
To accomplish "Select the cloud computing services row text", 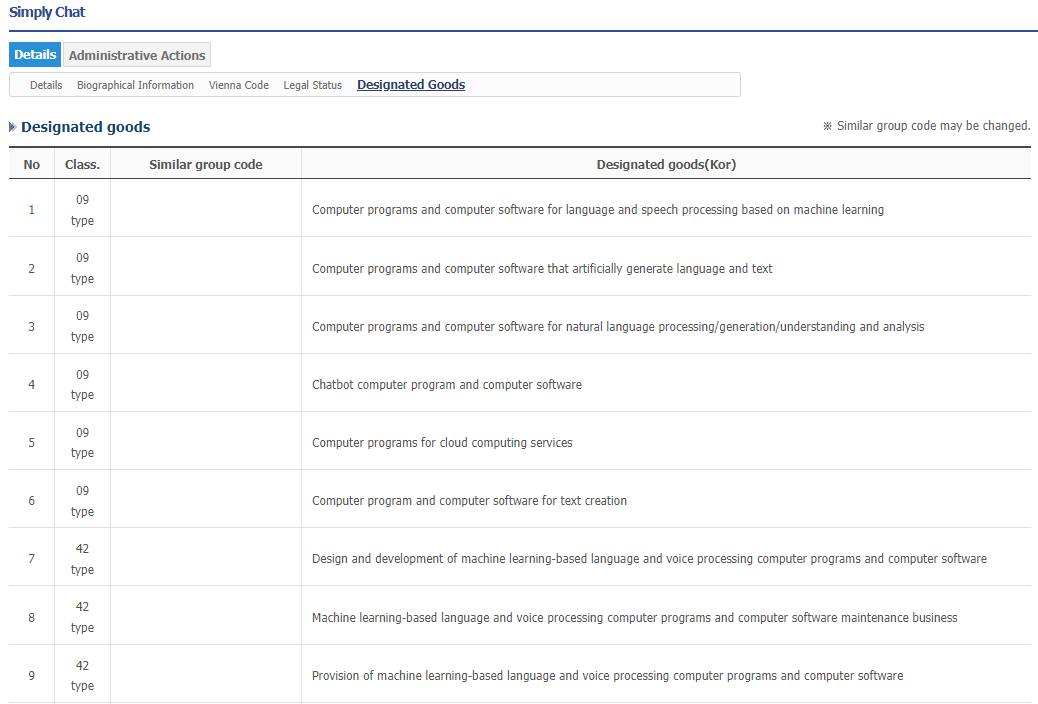I will 442,443.
